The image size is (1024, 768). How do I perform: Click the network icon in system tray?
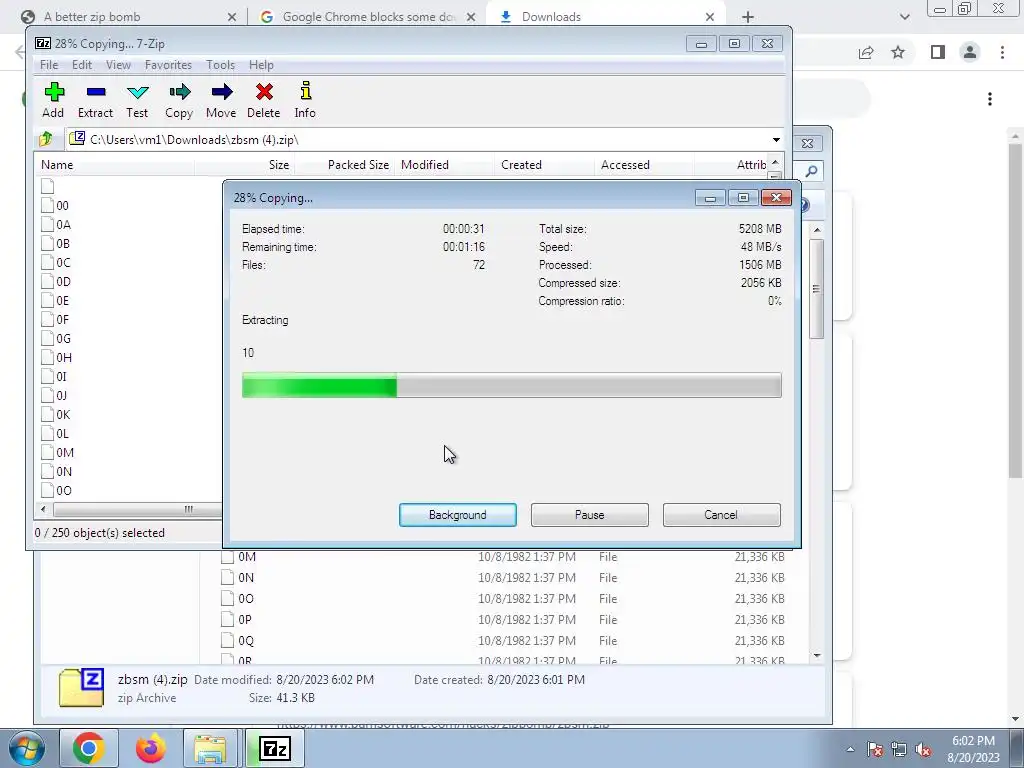tap(899, 749)
